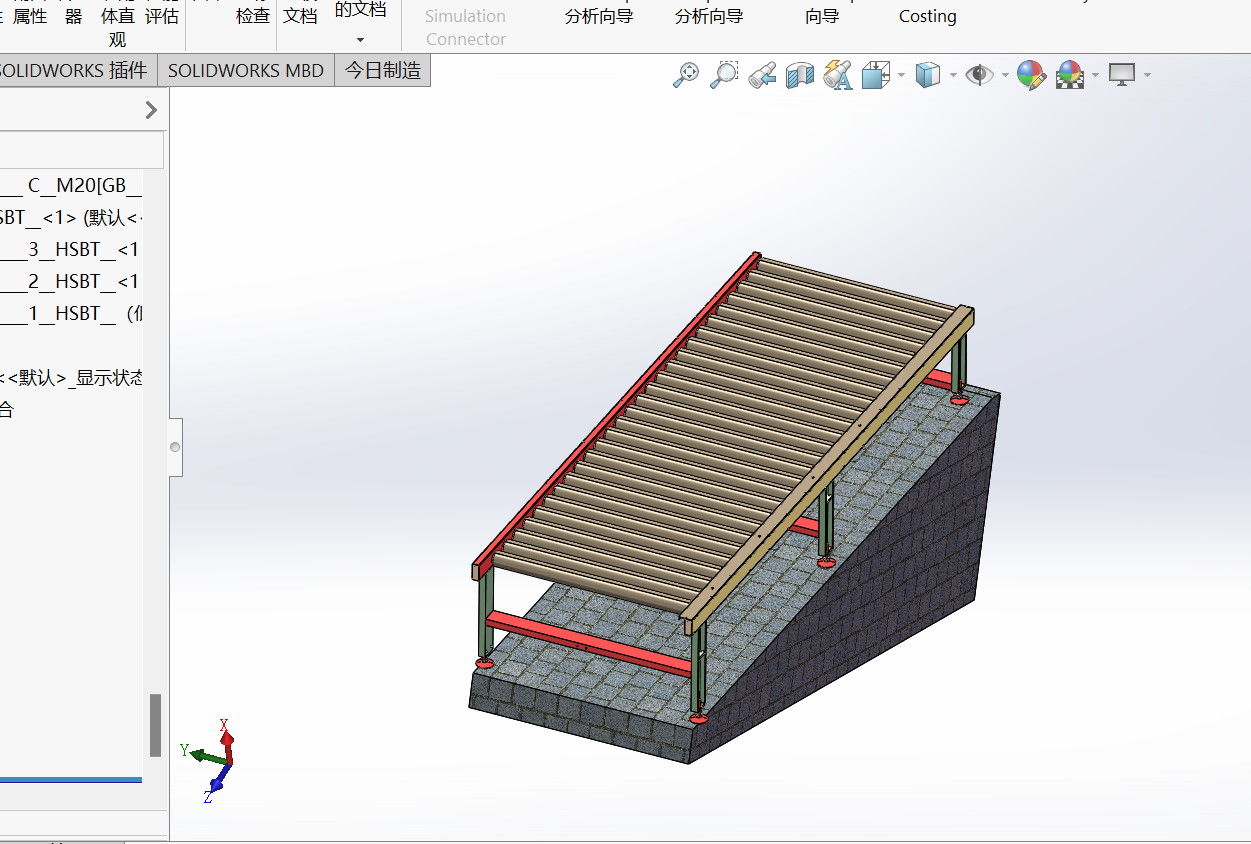
Task: Toggle the Hide/Show Items eye icon
Action: [979, 75]
